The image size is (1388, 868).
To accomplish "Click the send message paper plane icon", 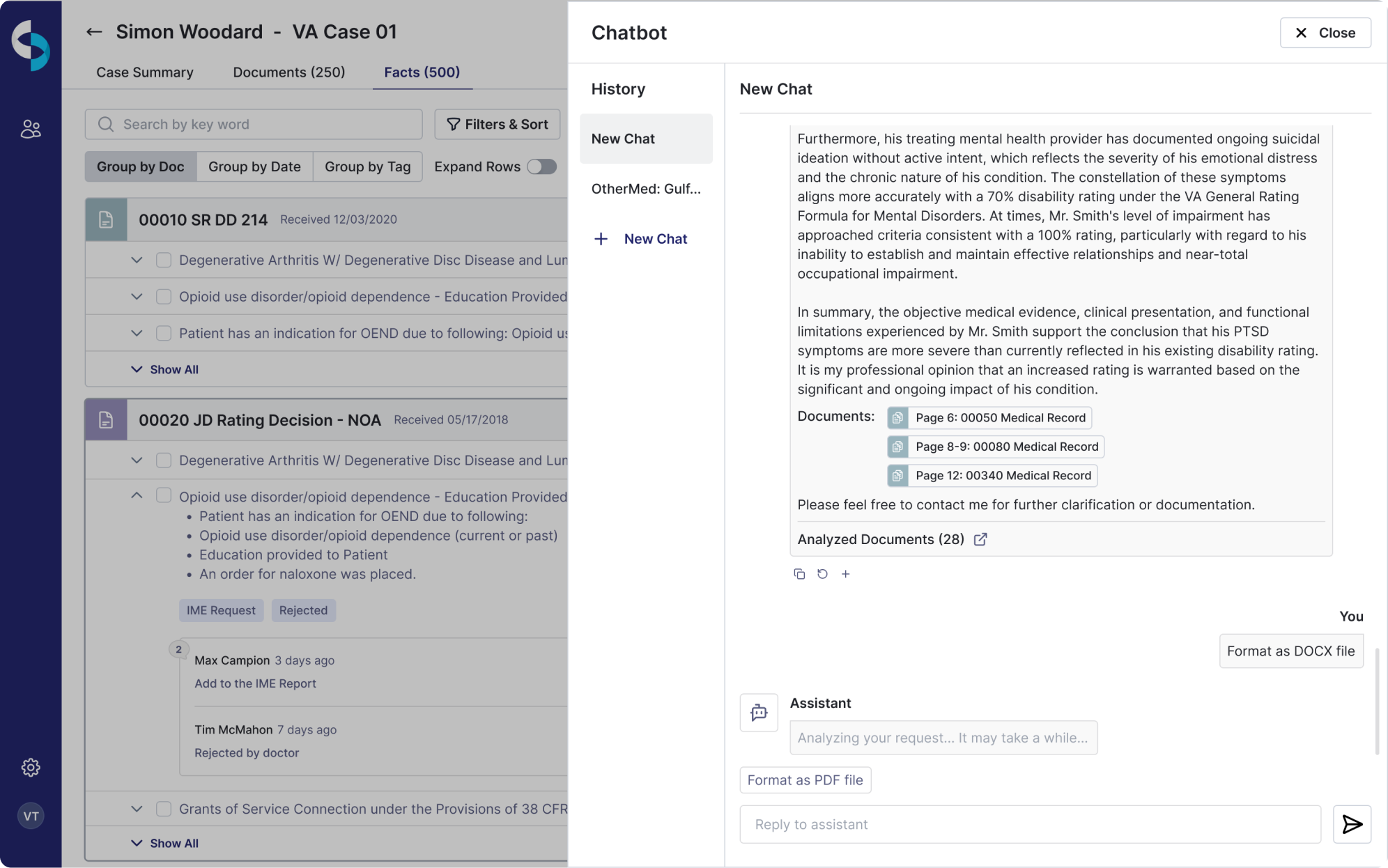I will click(x=1352, y=824).
